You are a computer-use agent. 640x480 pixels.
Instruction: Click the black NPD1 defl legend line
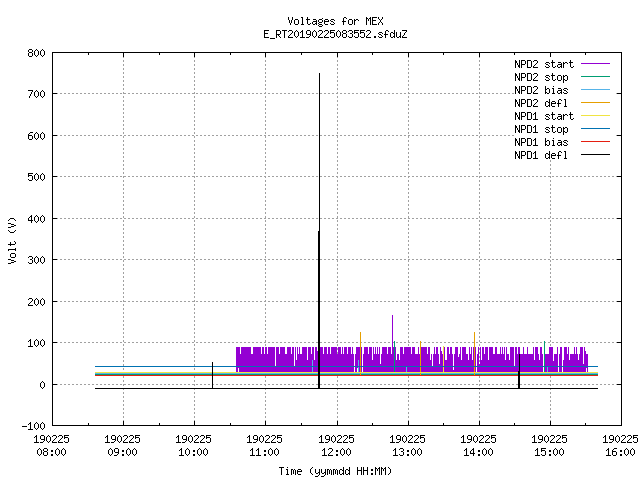click(595, 155)
